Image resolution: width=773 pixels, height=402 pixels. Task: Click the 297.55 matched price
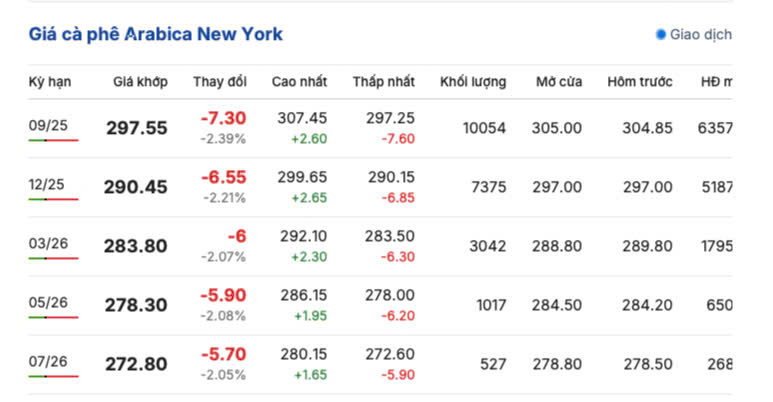(137, 128)
